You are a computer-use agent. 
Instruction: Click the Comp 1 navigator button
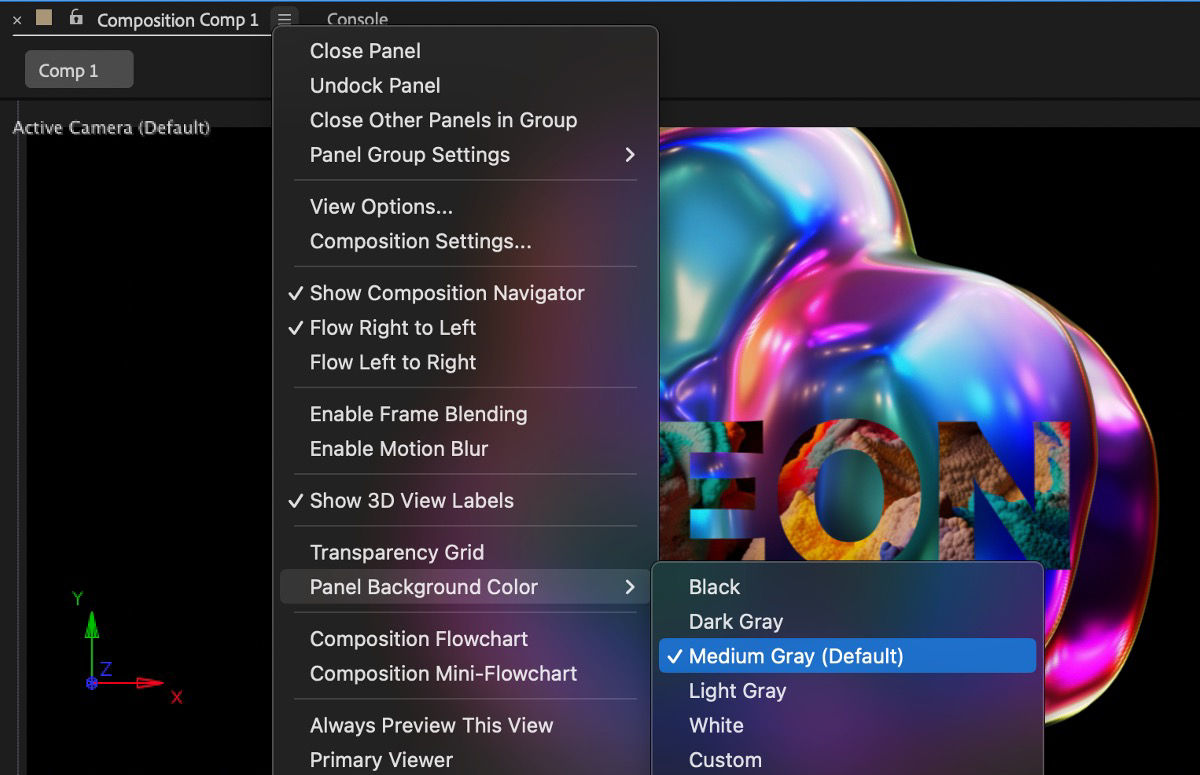coord(78,69)
